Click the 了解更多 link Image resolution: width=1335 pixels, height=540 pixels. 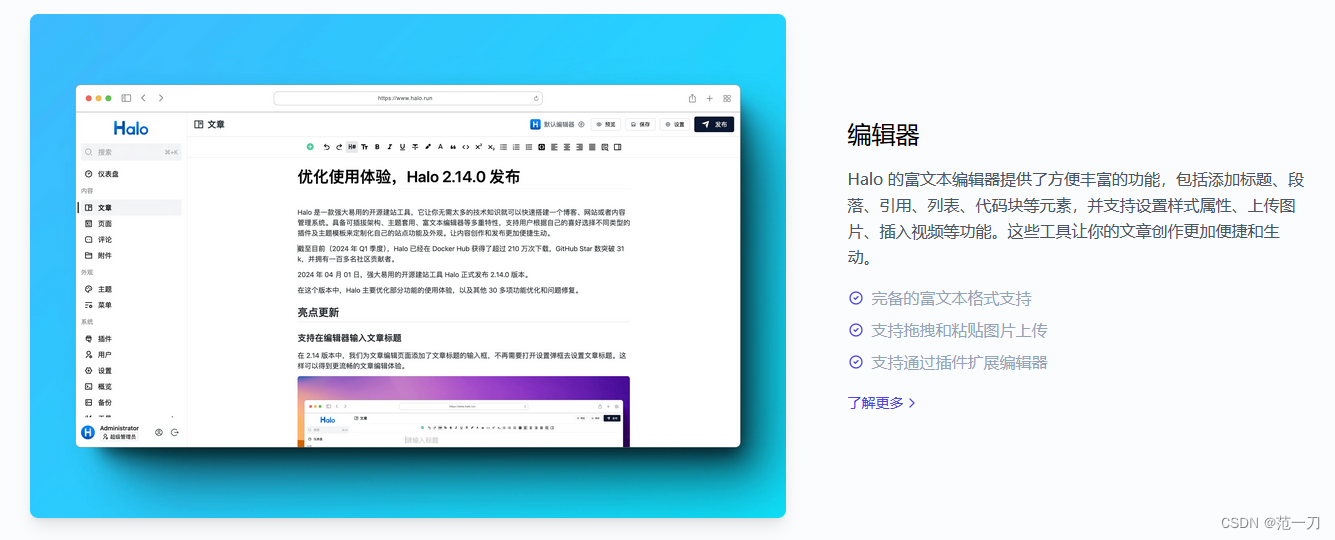point(881,403)
